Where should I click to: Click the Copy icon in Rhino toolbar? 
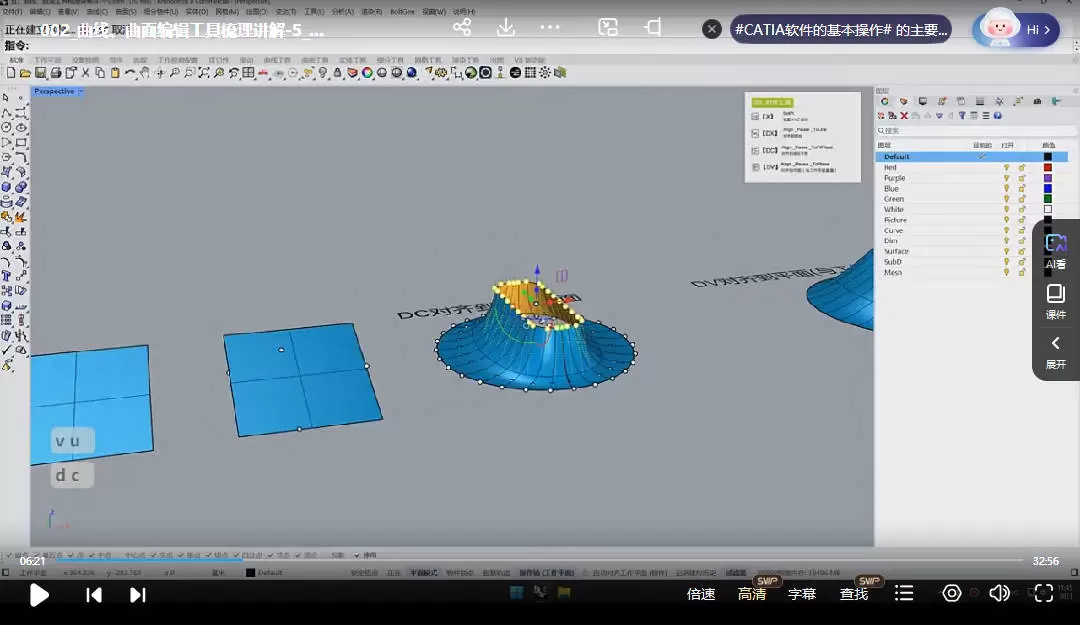(100, 73)
